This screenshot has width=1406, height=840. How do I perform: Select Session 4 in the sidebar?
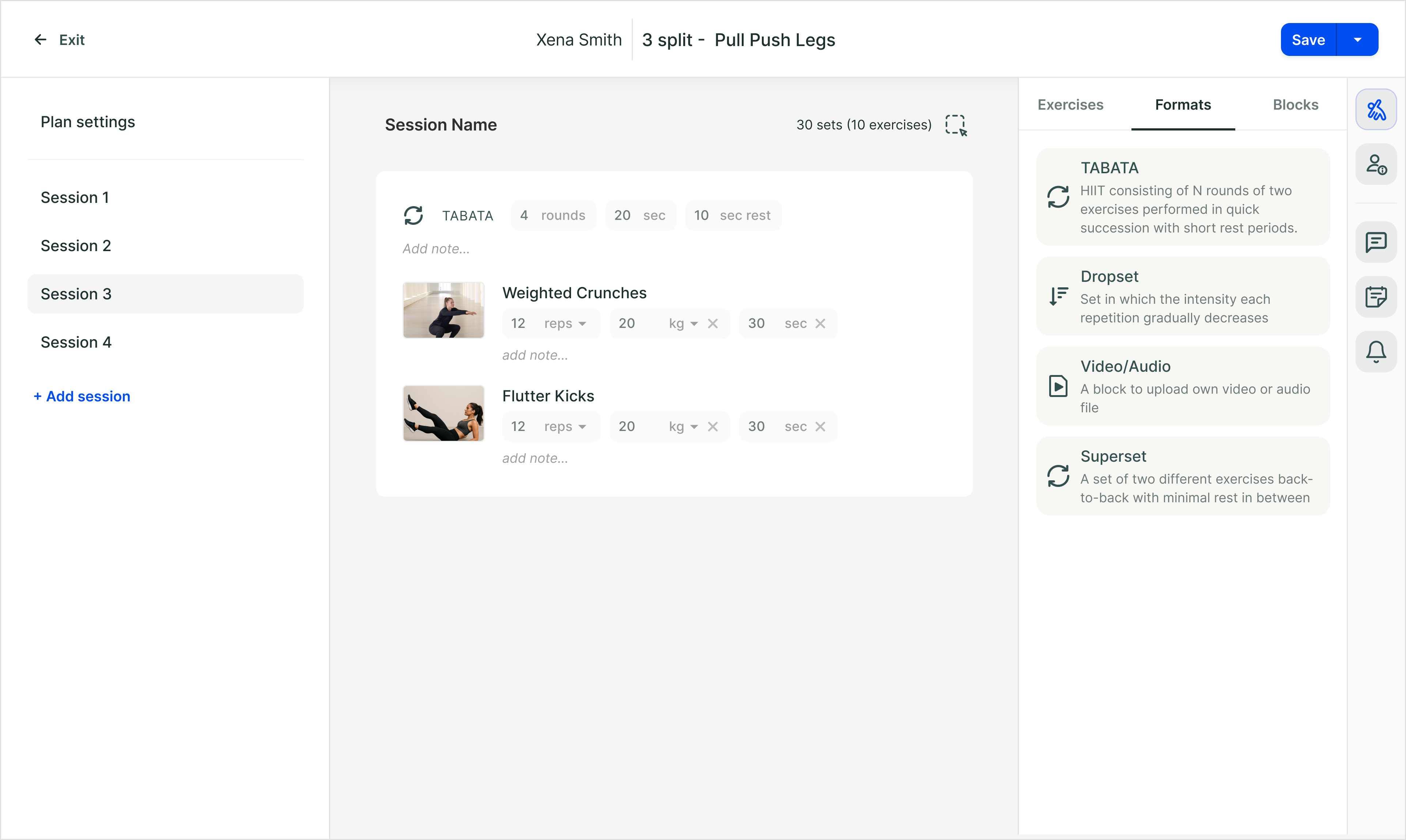(x=165, y=343)
